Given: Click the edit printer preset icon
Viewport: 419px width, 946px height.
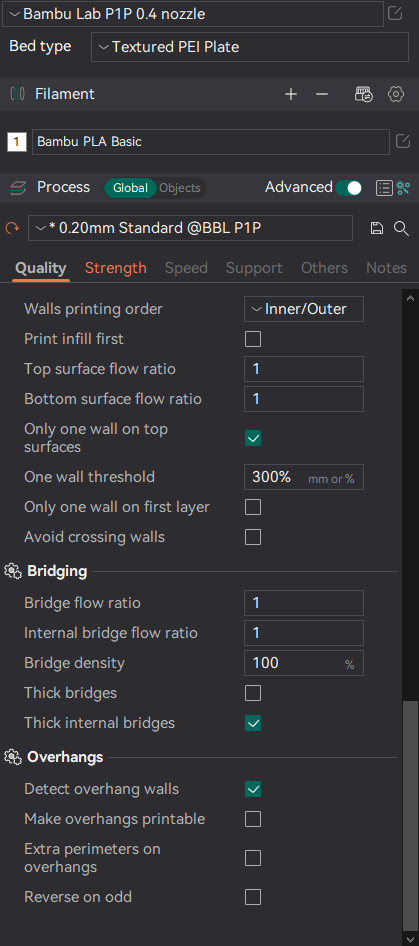Looking at the screenshot, I should [x=395, y=13].
